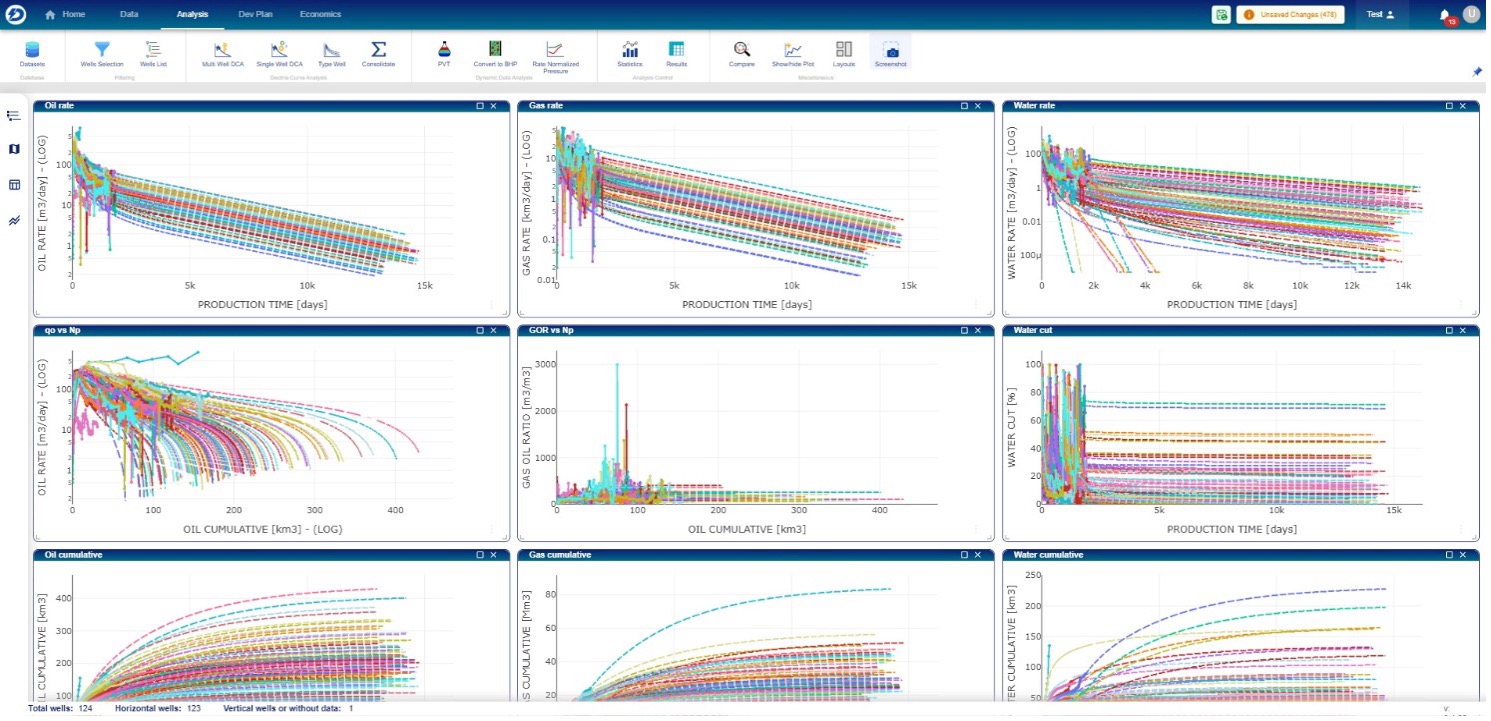Open the Datasets database tool
Viewport: 1491px width, 721px height.
point(32,51)
